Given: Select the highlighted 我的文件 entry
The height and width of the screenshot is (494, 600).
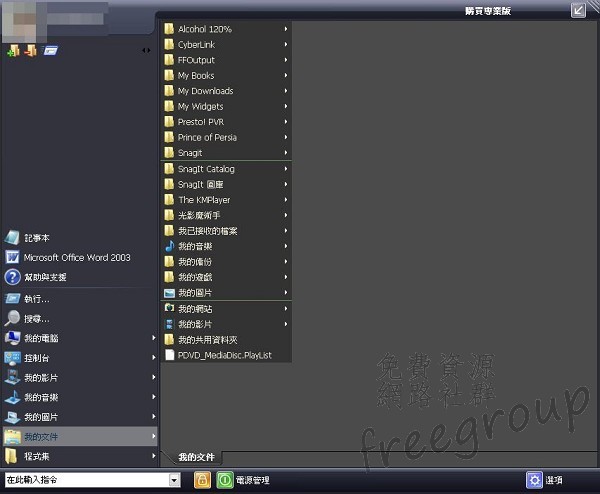Looking at the screenshot, I should 80,437.
